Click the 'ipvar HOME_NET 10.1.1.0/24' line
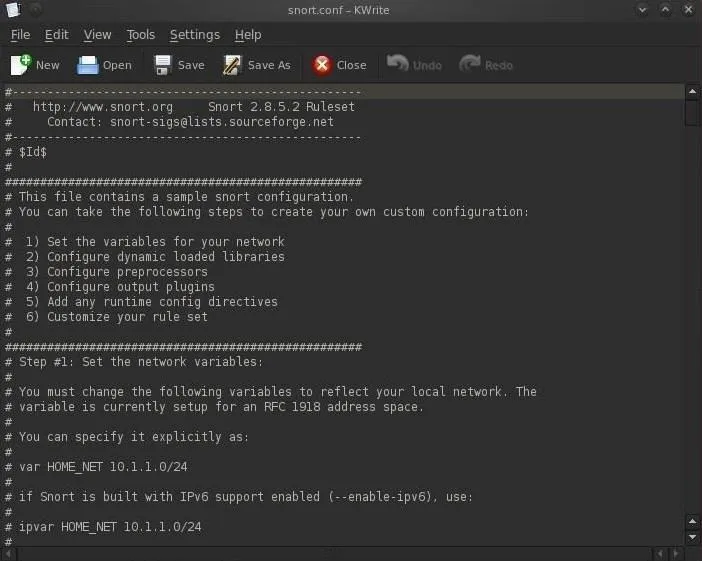This screenshot has height=561, width=702. point(103,527)
